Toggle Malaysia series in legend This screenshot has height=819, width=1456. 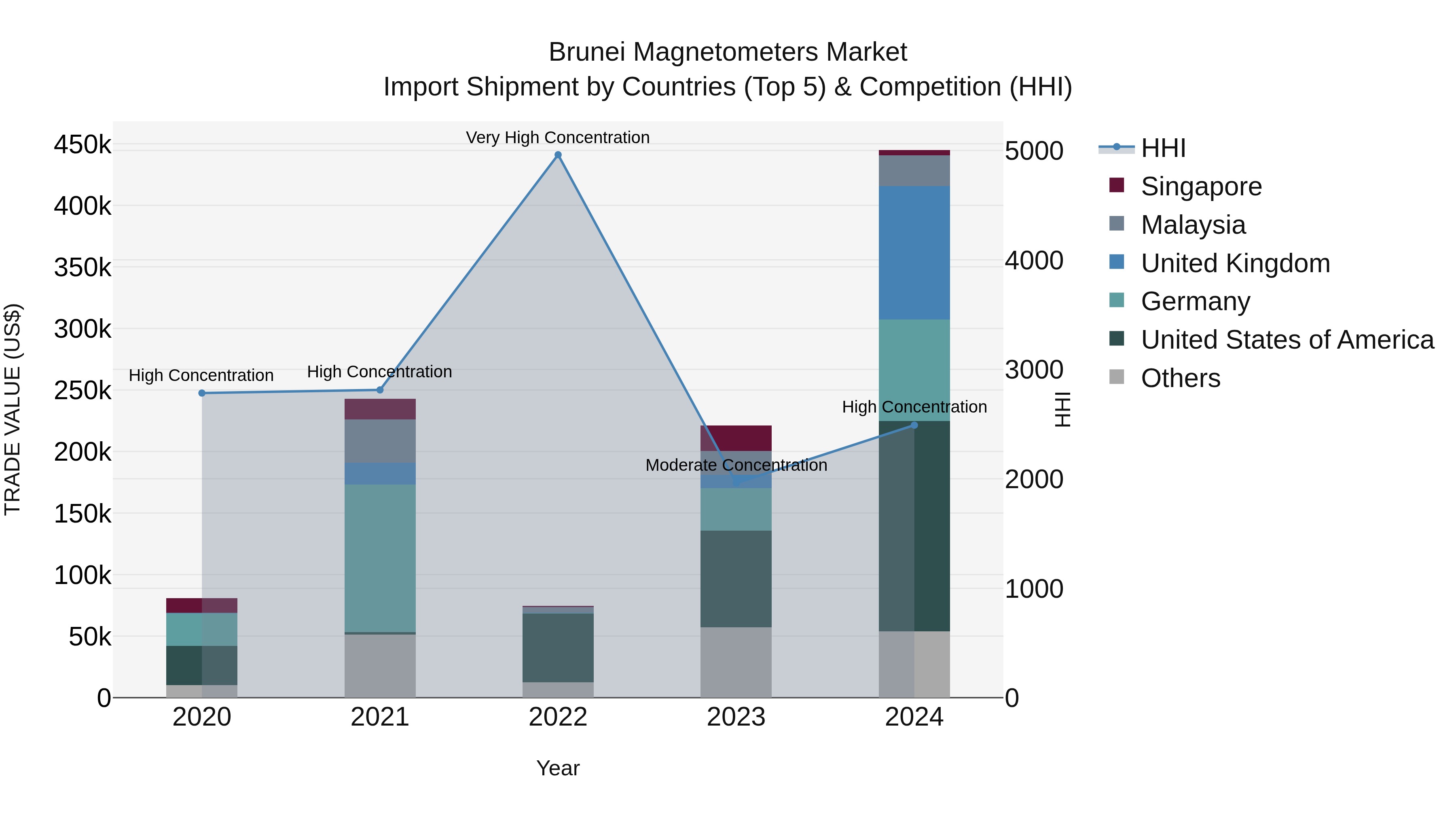pyautogui.click(x=1177, y=224)
